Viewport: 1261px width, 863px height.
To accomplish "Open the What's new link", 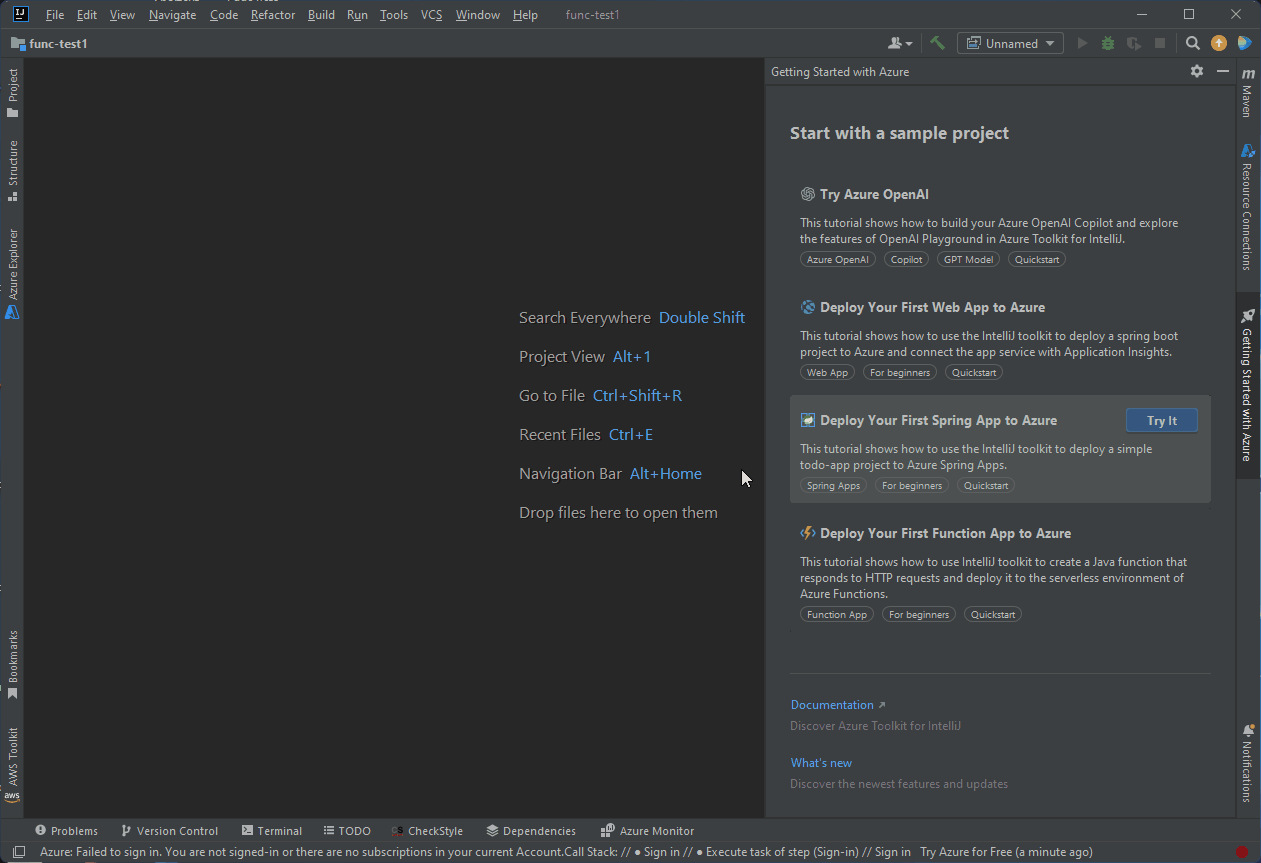I will click(x=821, y=763).
